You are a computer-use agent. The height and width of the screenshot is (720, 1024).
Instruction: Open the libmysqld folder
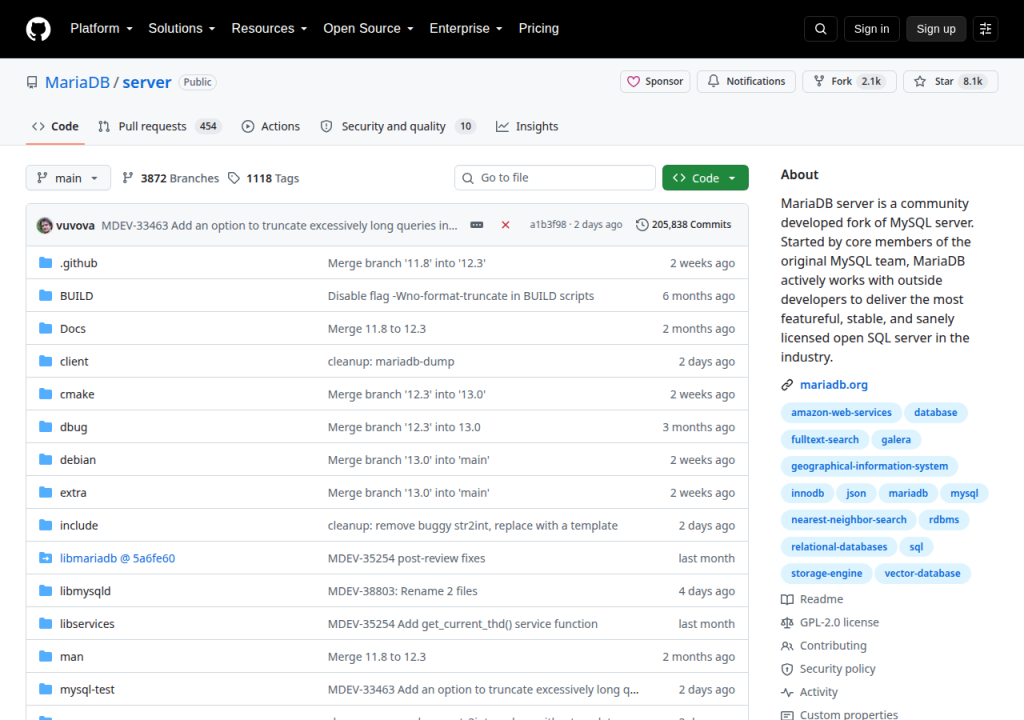point(85,591)
